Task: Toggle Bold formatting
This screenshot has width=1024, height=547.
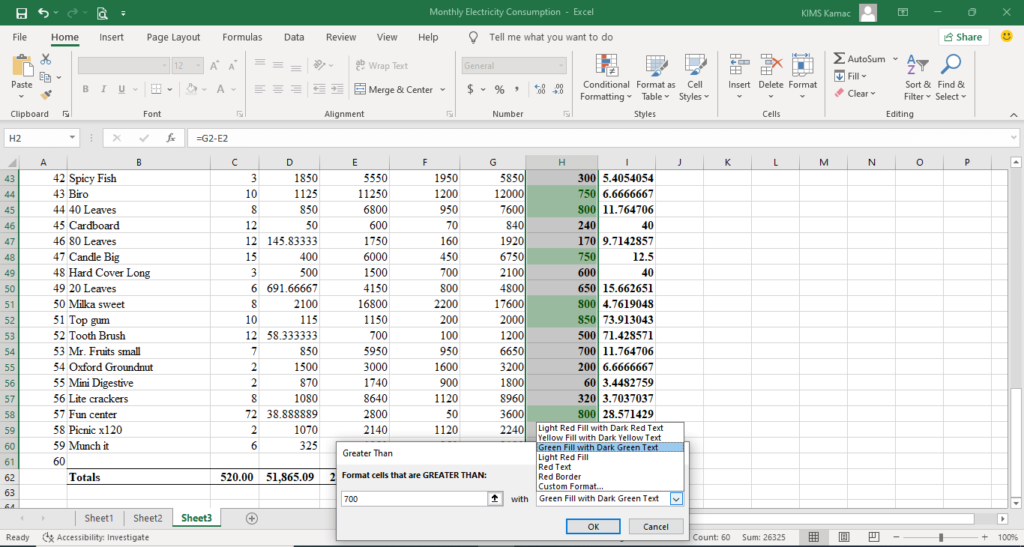Action: [85, 89]
